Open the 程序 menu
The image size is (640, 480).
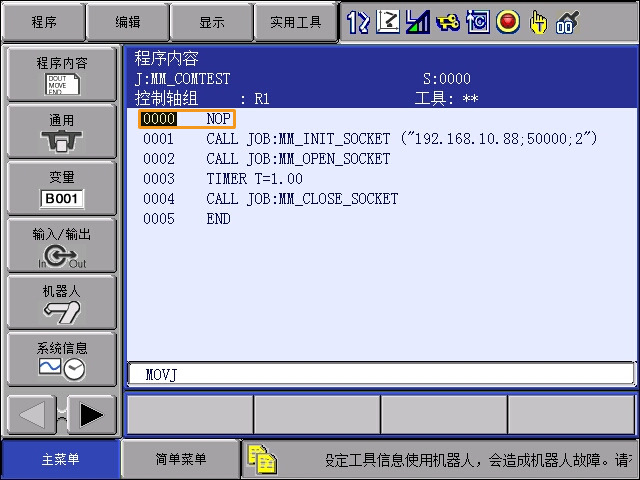[x=44, y=22]
